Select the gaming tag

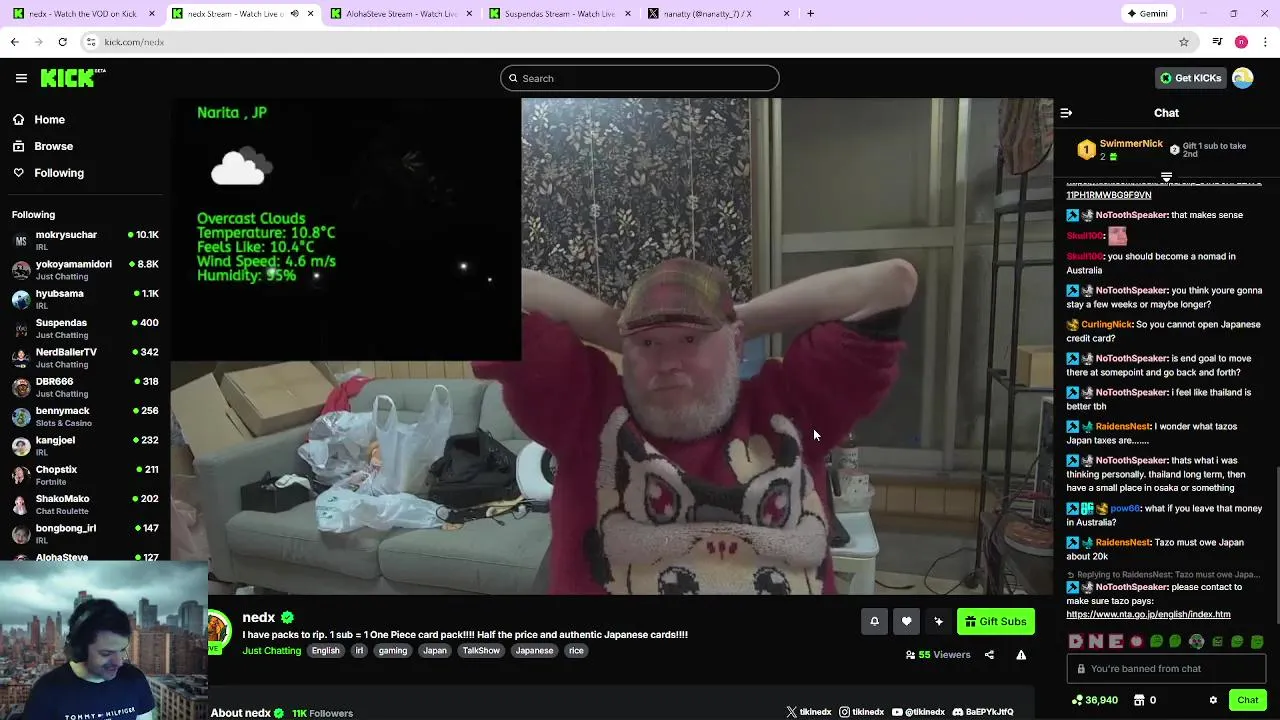point(393,651)
